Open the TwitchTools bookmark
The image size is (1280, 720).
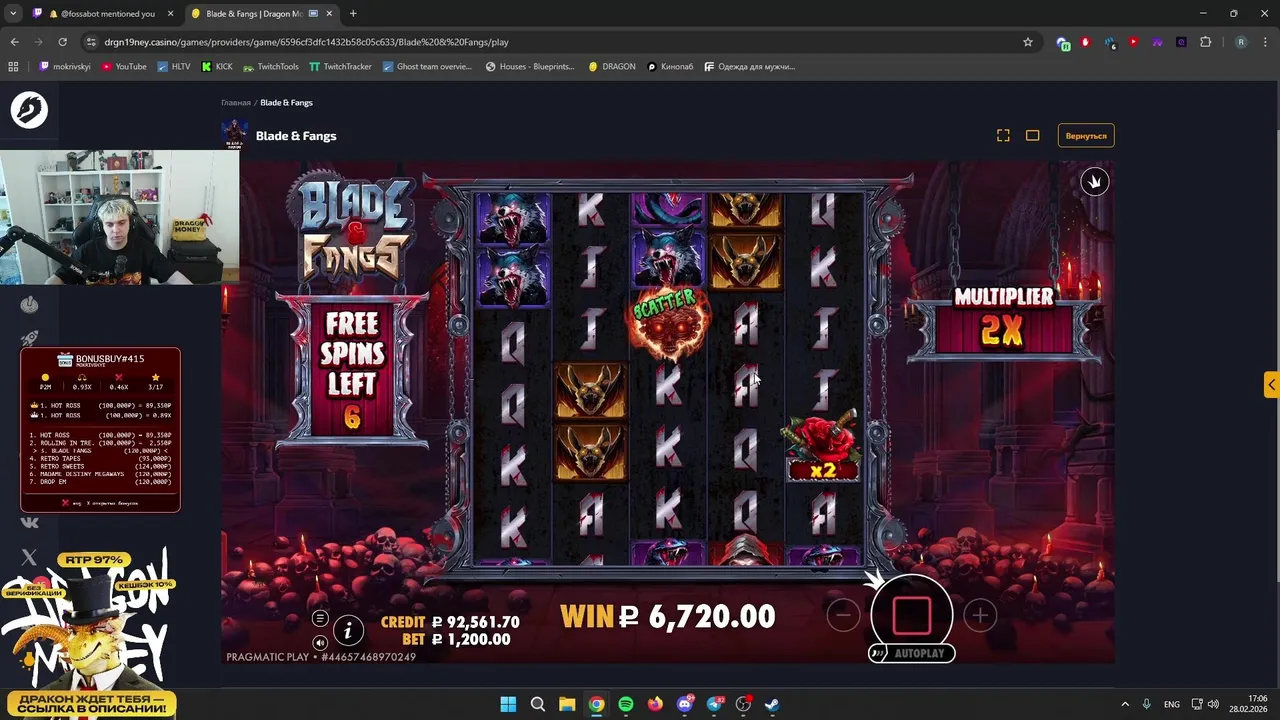(270, 67)
